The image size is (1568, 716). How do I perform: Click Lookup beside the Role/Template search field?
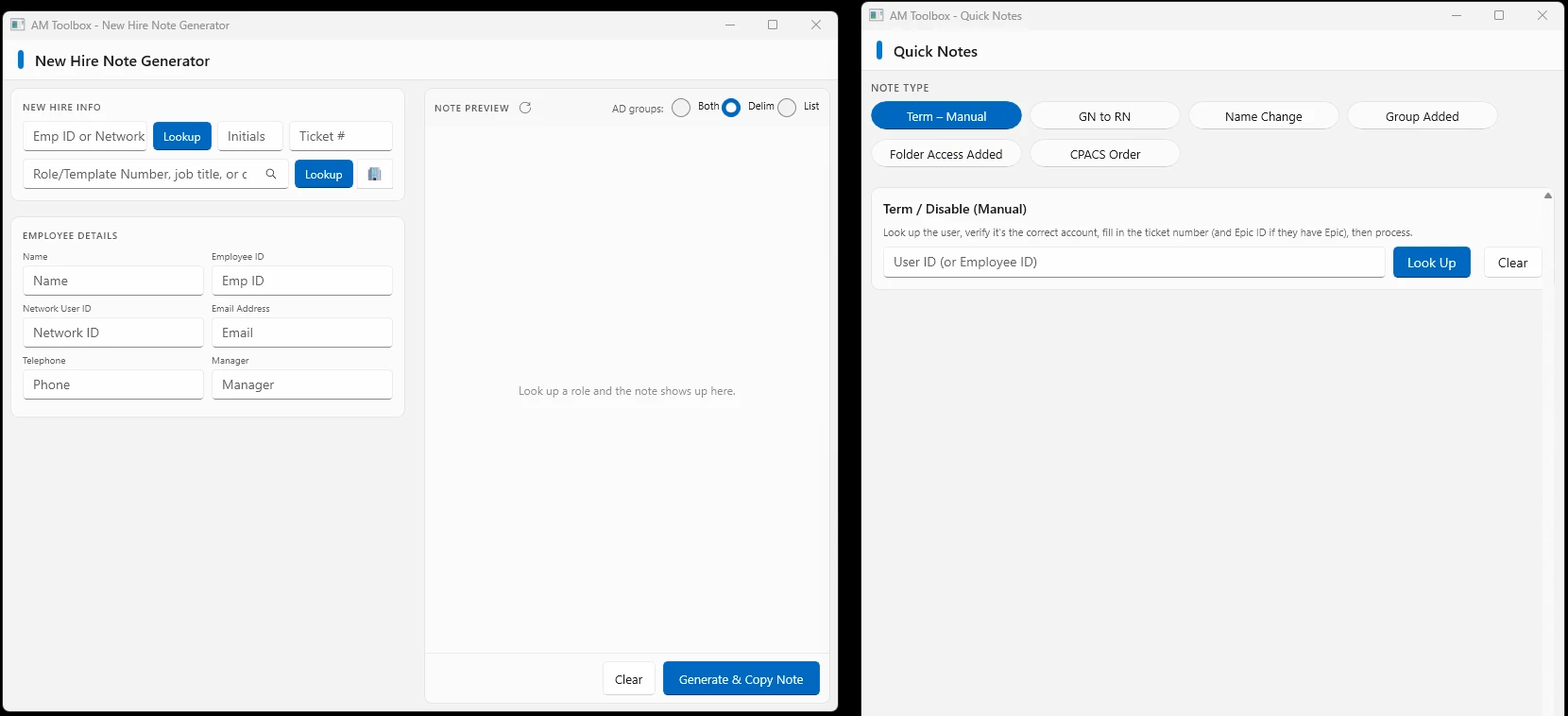tap(324, 174)
